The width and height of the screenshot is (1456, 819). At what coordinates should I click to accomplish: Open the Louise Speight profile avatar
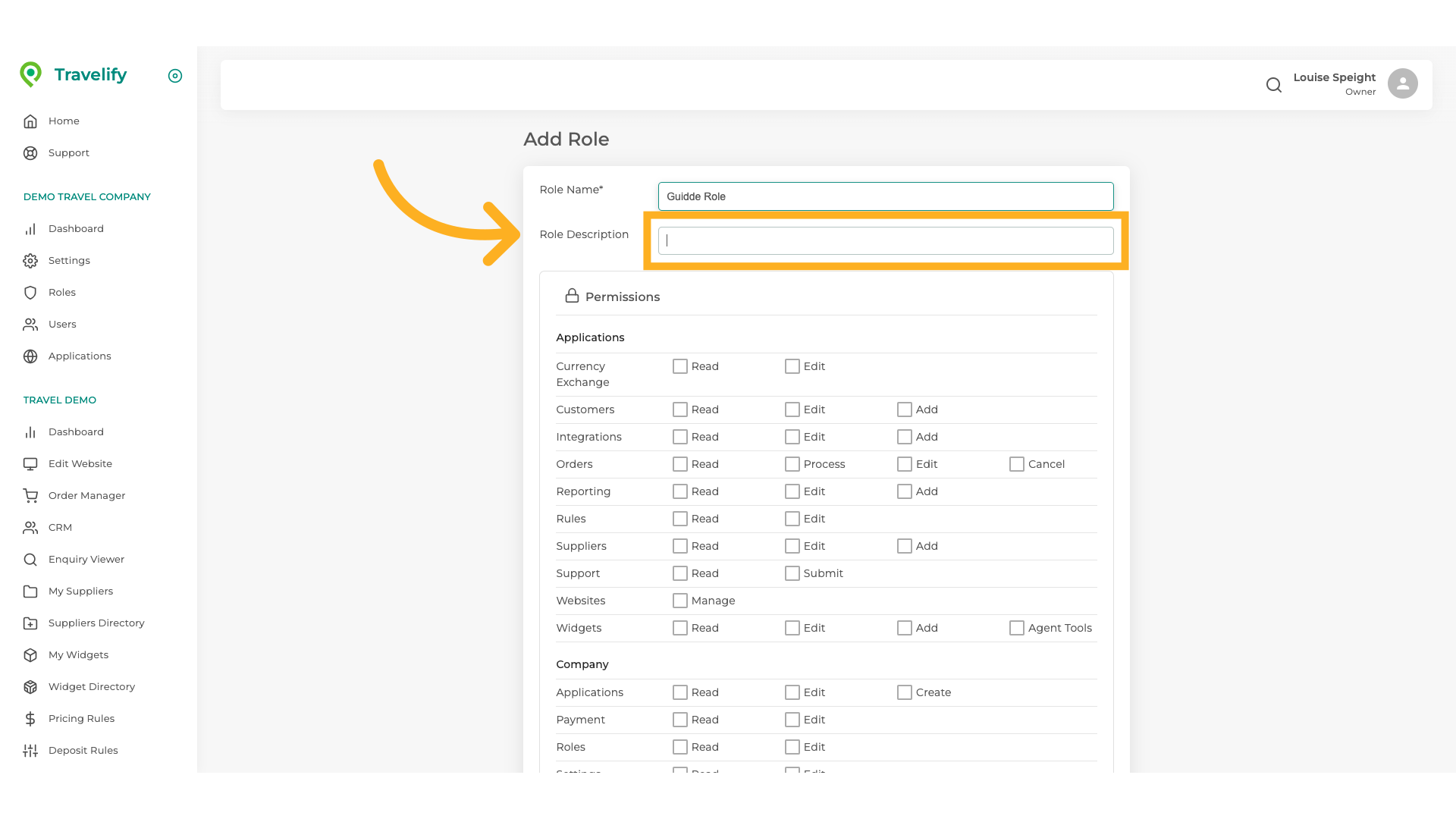[1401, 83]
